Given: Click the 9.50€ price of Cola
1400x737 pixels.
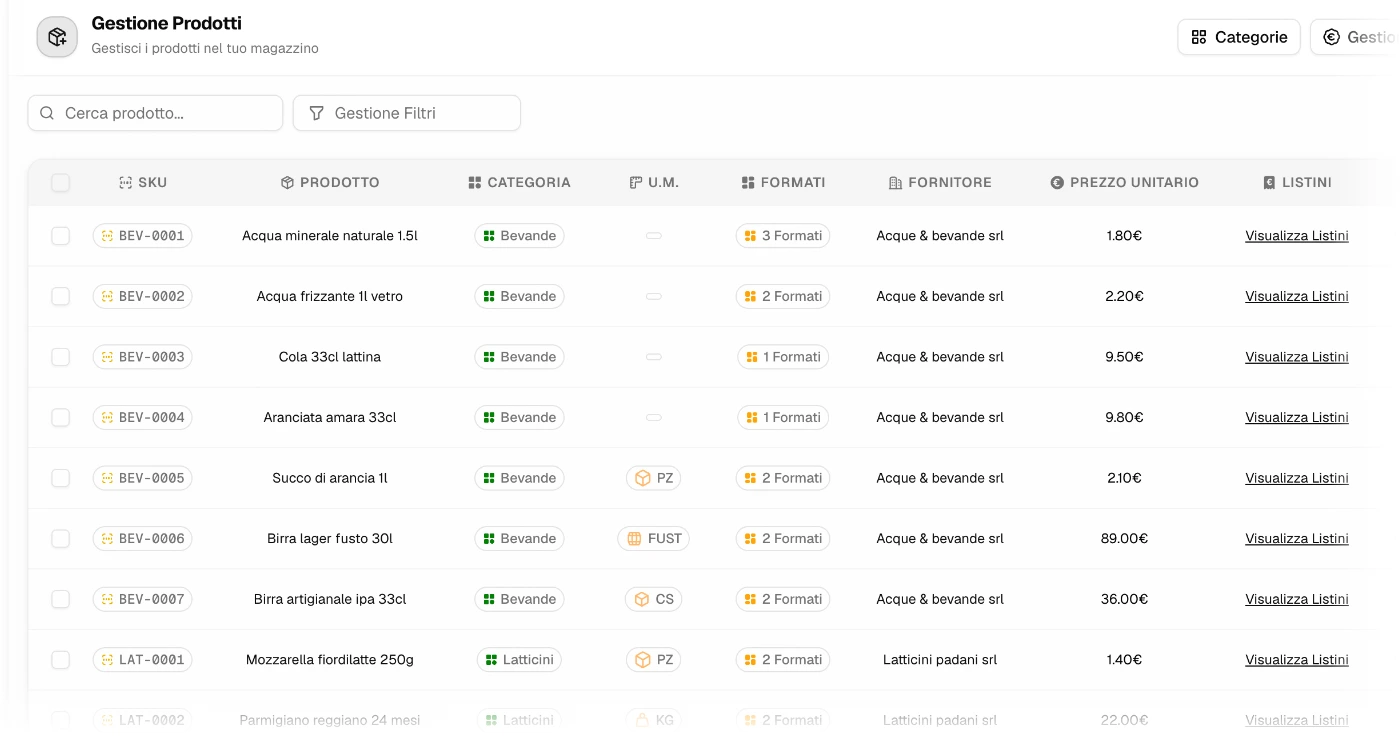Looking at the screenshot, I should tap(1124, 357).
